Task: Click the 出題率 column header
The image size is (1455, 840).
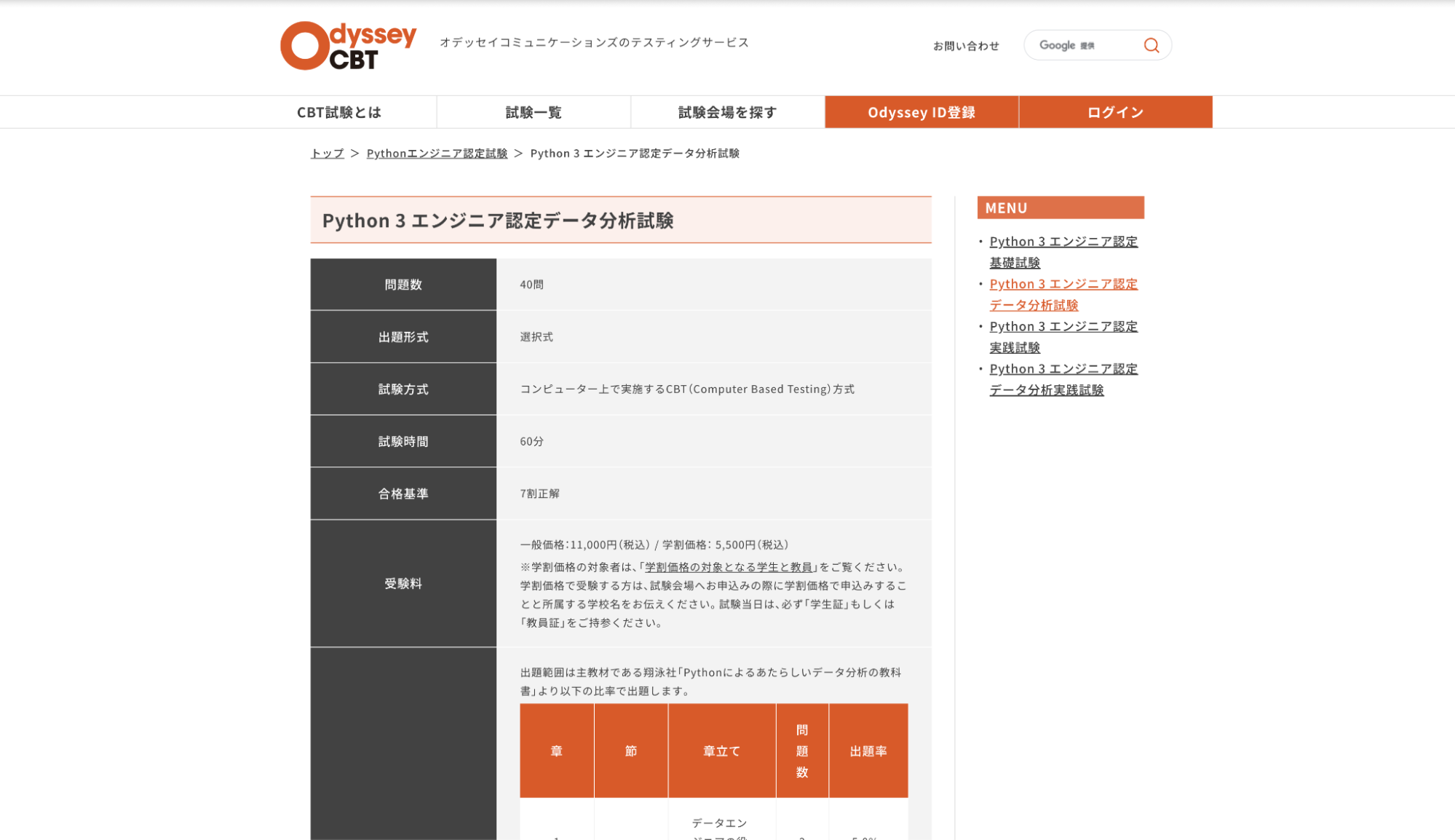Action: tap(868, 750)
